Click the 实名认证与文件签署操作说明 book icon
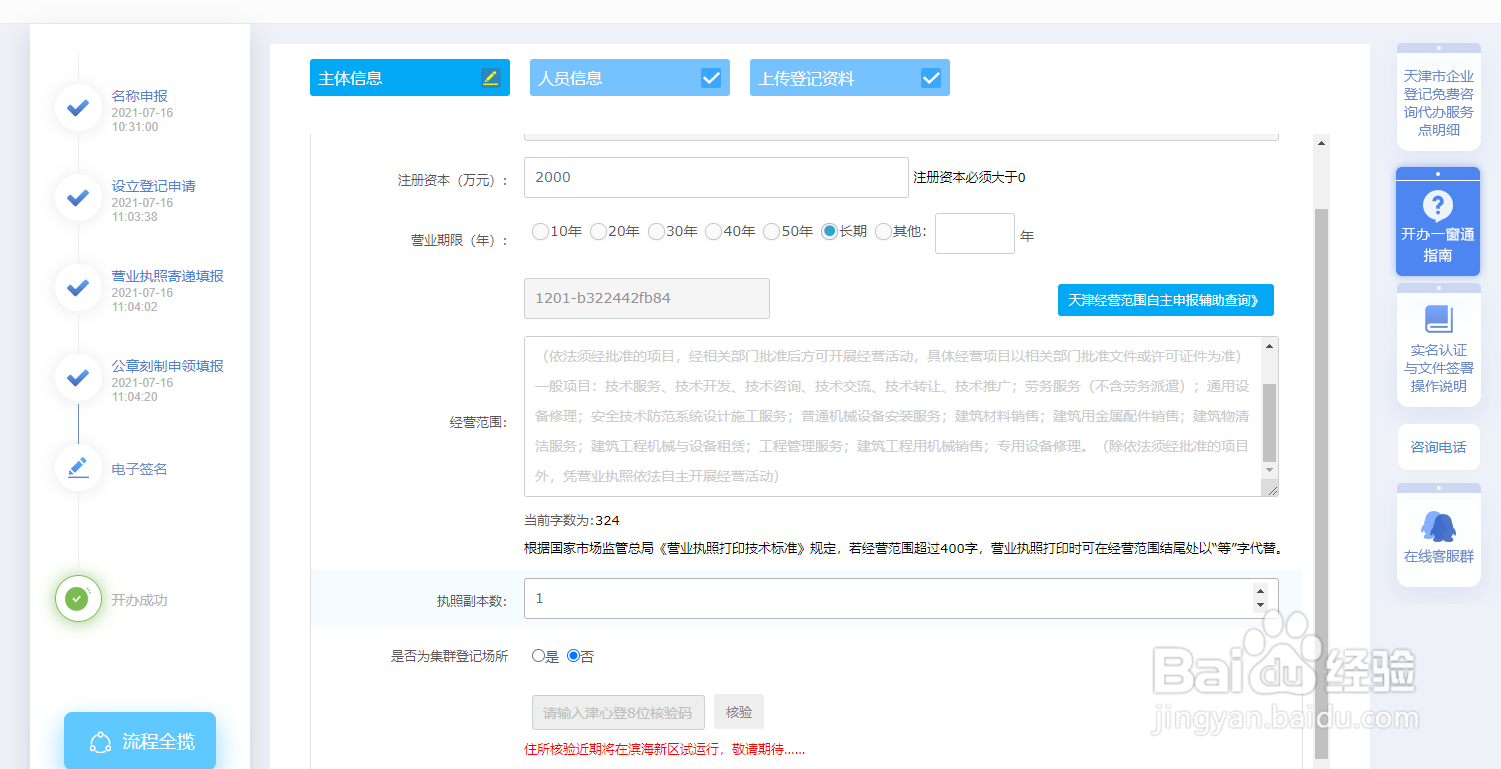The image size is (1501, 769). [1437, 320]
